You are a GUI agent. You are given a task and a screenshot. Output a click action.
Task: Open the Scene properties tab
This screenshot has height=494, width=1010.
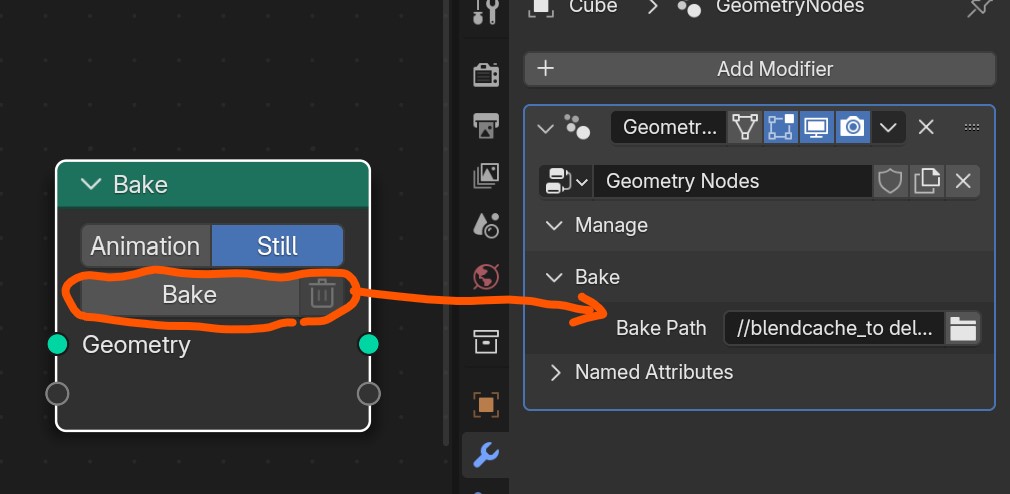486,225
